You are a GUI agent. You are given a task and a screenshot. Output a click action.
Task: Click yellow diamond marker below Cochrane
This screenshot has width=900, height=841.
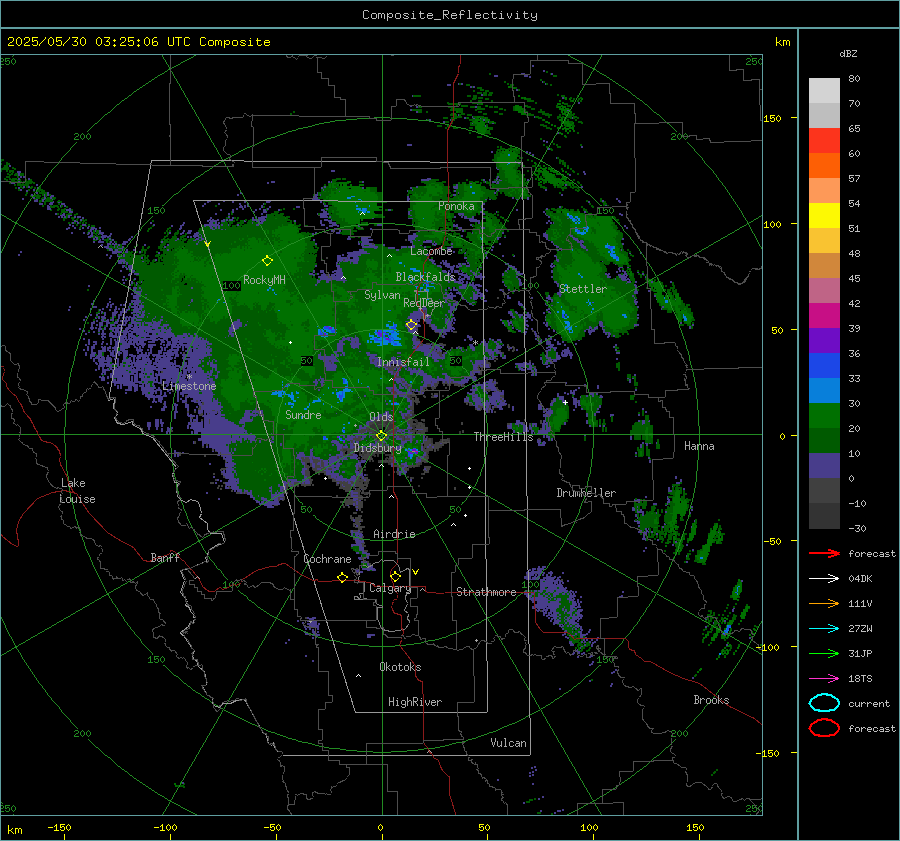[x=342, y=577]
